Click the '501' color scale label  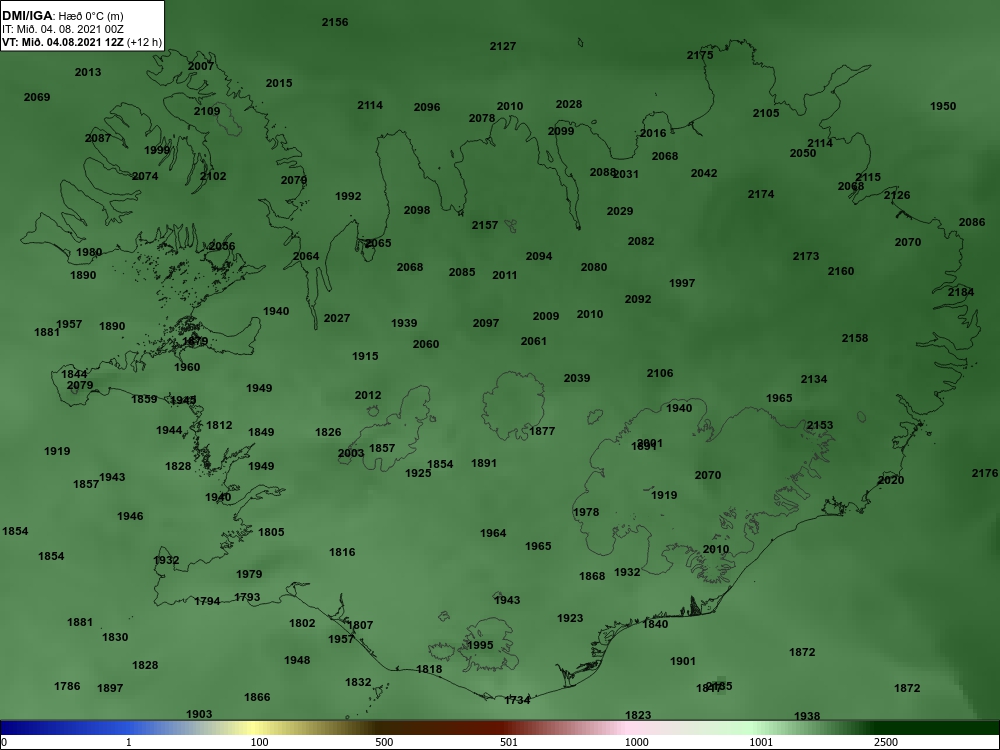(509, 742)
